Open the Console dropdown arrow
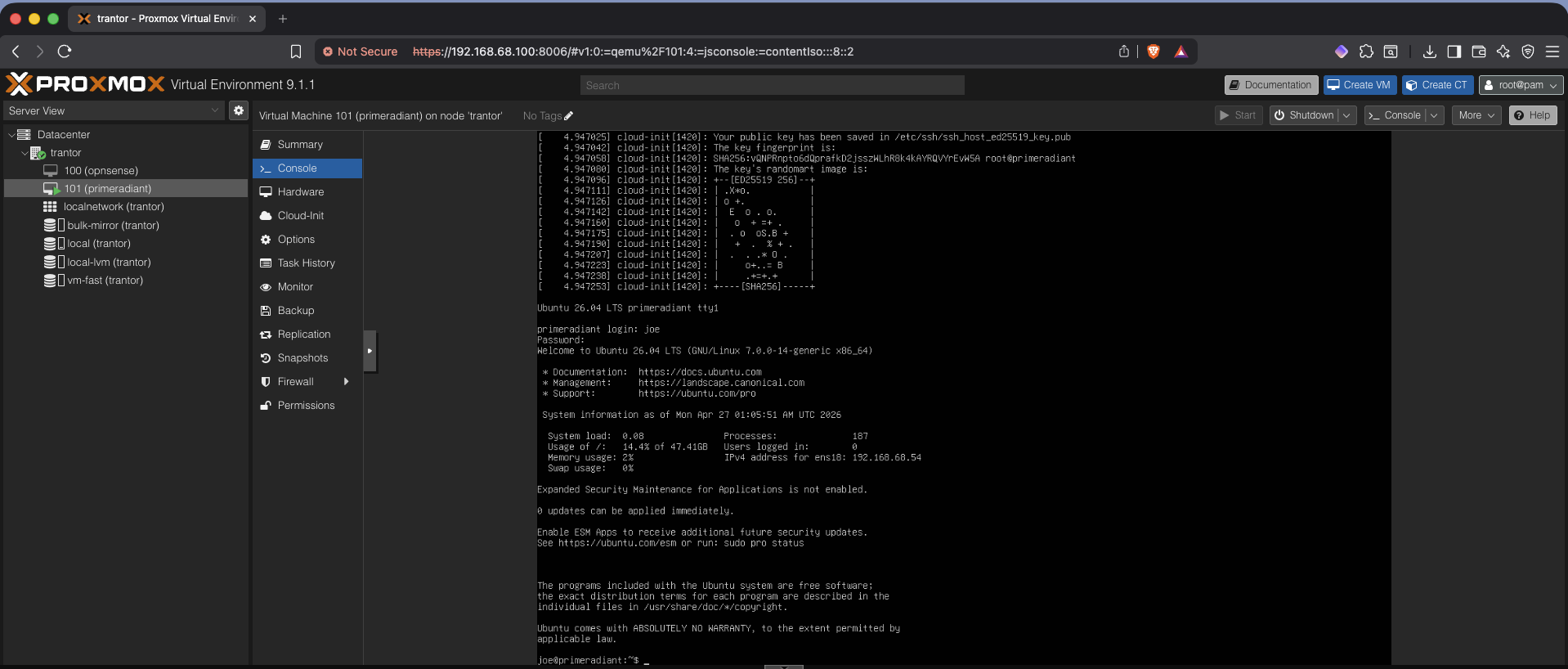Screen dimensions: 1568x669 1434,115
